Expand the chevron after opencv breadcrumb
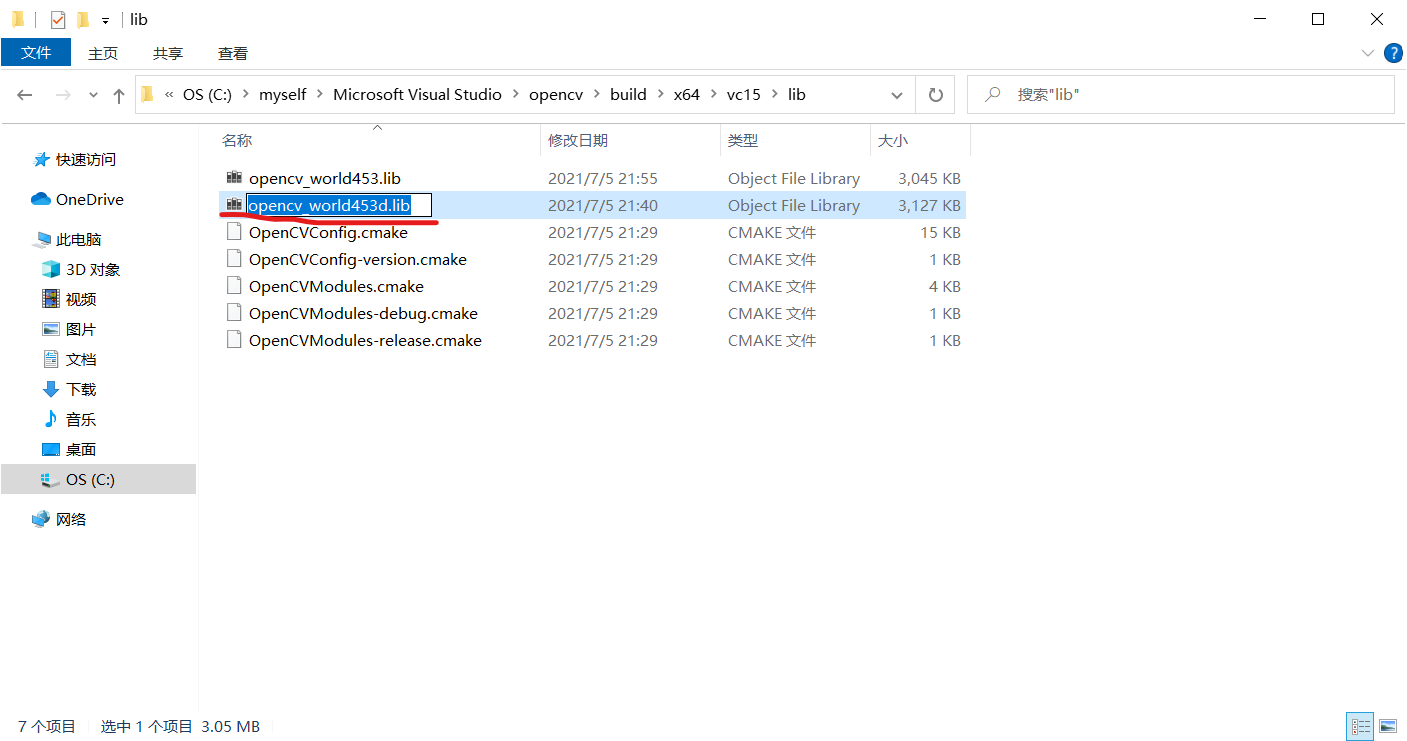 (596, 95)
